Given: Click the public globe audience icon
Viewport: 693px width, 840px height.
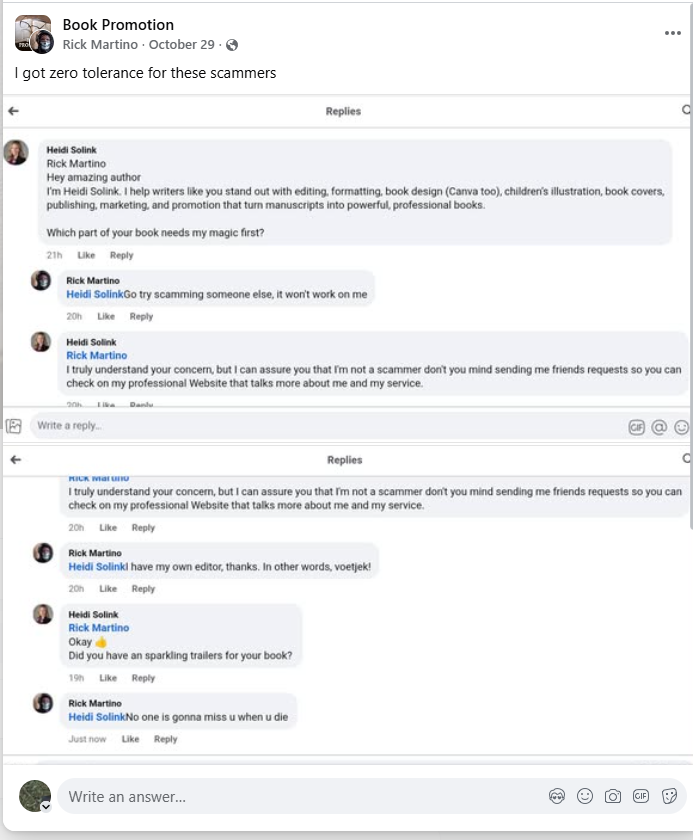Looking at the screenshot, I should (x=233, y=45).
